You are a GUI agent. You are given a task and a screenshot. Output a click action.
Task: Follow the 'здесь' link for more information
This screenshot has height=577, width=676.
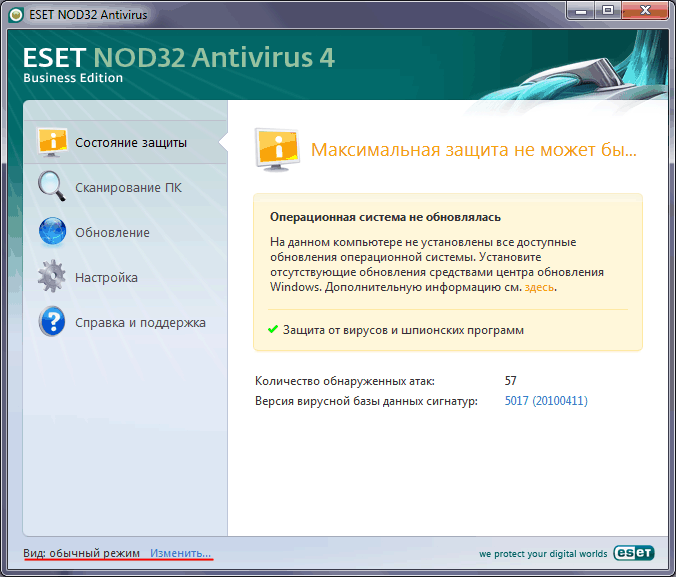(x=539, y=287)
